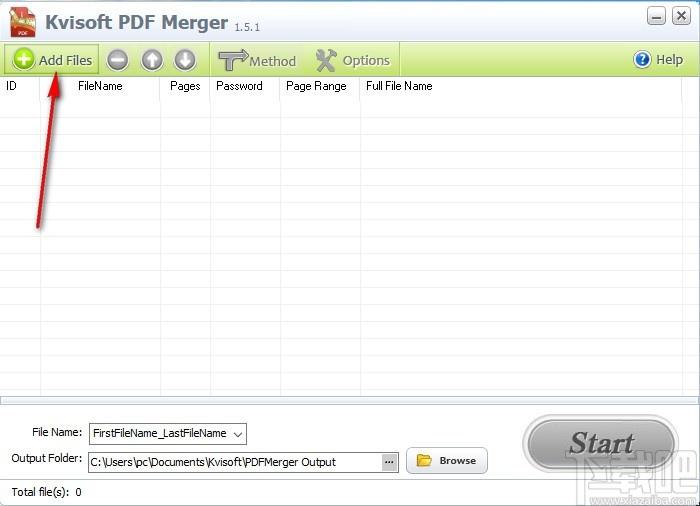Click the Password column header
This screenshot has height=506, width=700.
point(239,86)
